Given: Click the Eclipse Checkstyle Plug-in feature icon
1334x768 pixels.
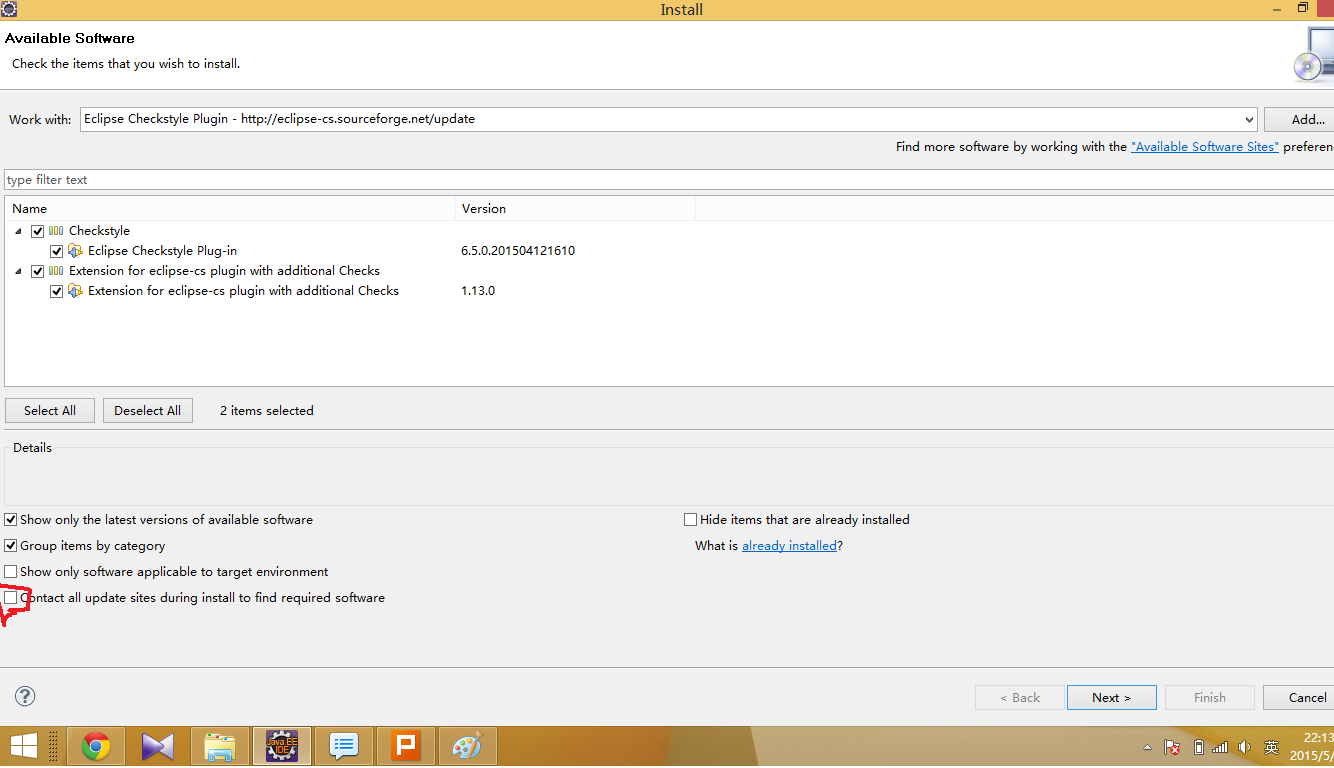Looking at the screenshot, I should (x=75, y=251).
